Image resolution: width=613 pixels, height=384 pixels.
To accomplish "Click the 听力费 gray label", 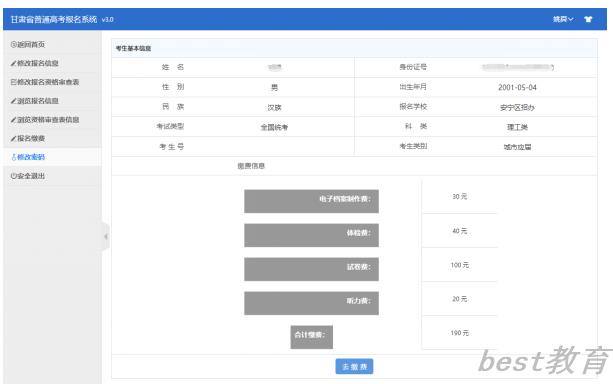I will [x=311, y=303].
